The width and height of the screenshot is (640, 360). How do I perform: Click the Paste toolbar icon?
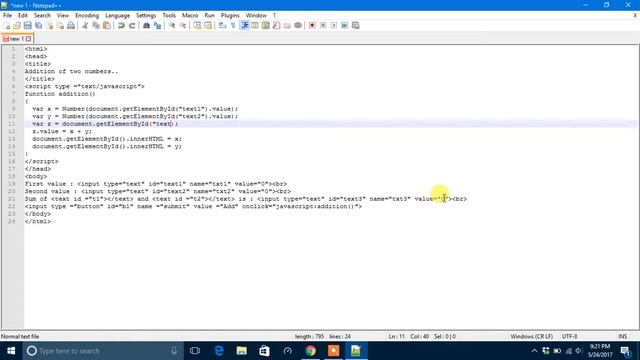click(107, 25)
